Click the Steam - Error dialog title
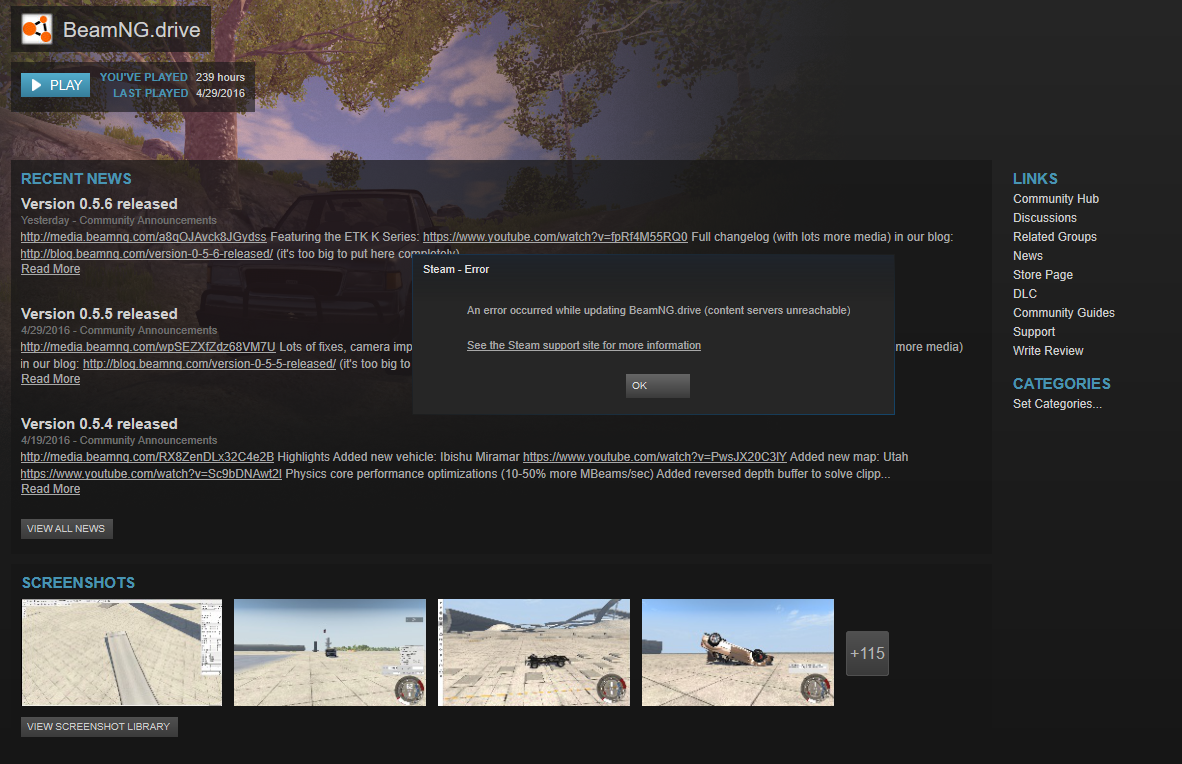The image size is (1182, 764). point(455,269)
